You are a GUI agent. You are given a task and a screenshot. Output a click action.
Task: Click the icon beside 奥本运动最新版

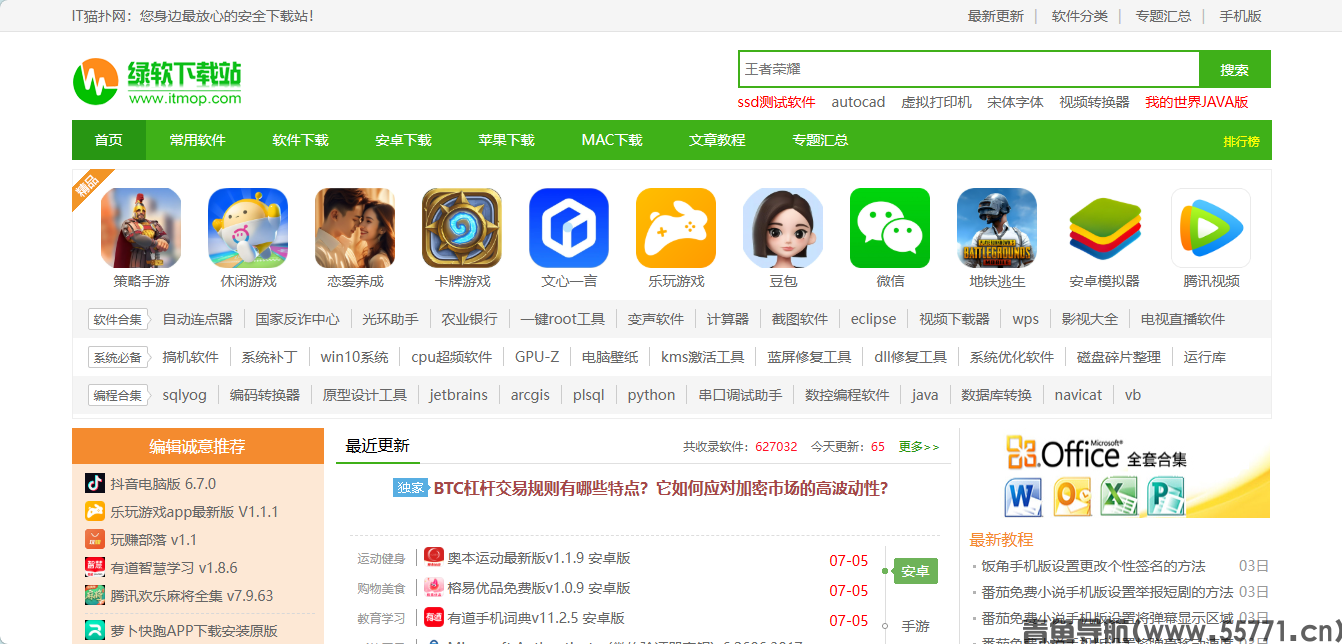434,557
